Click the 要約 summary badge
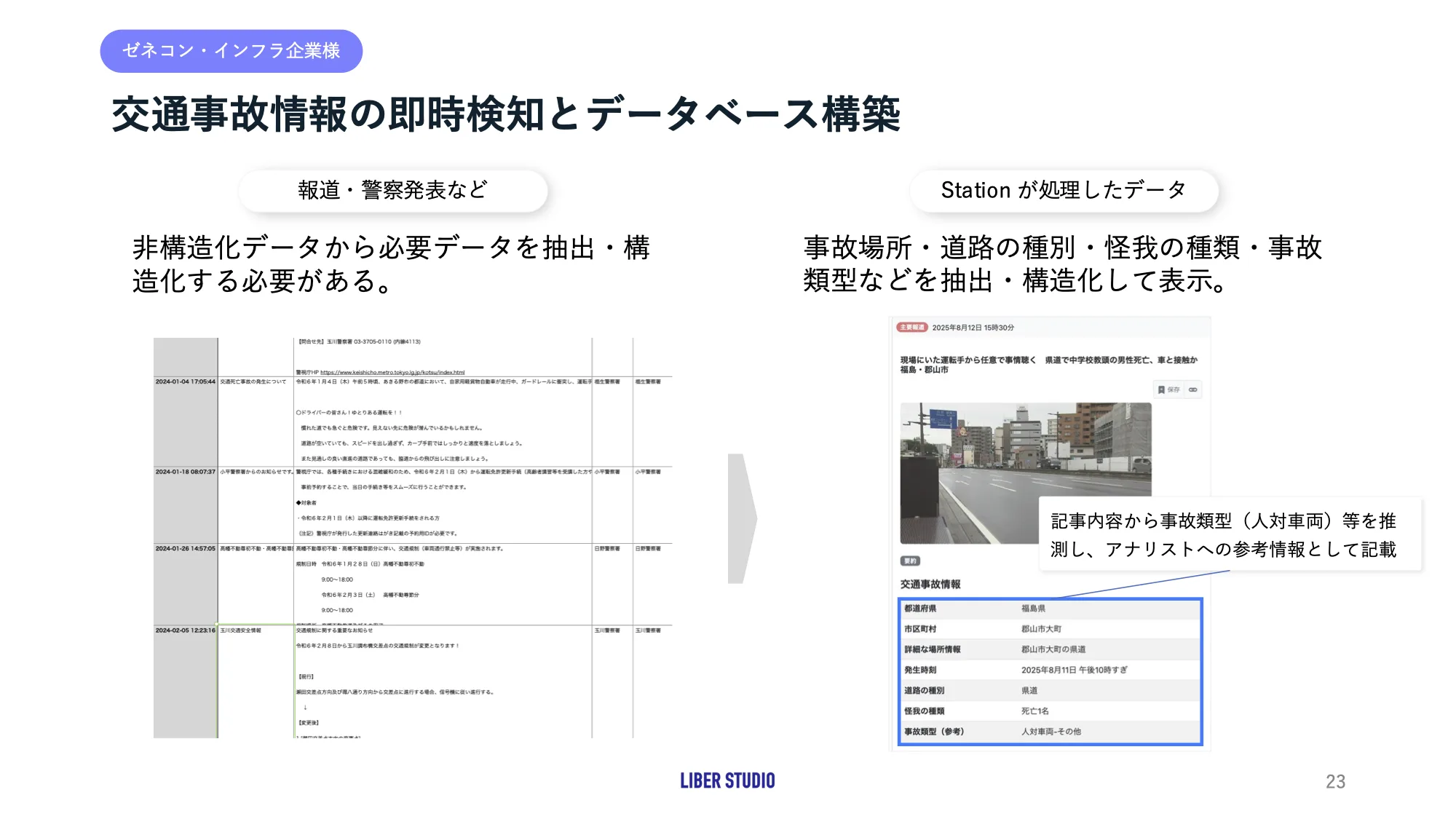The width and height of the screenshot is (1456, 819). (x=911, y=561)
